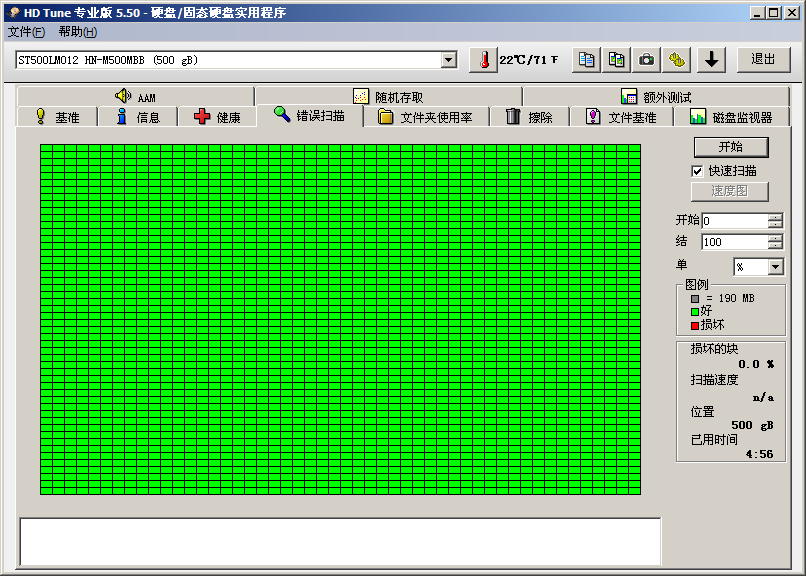Viewport: 806px width, 576px height.
Task: Open the 文件夹使用率 tab
Action: click(426, 117)
